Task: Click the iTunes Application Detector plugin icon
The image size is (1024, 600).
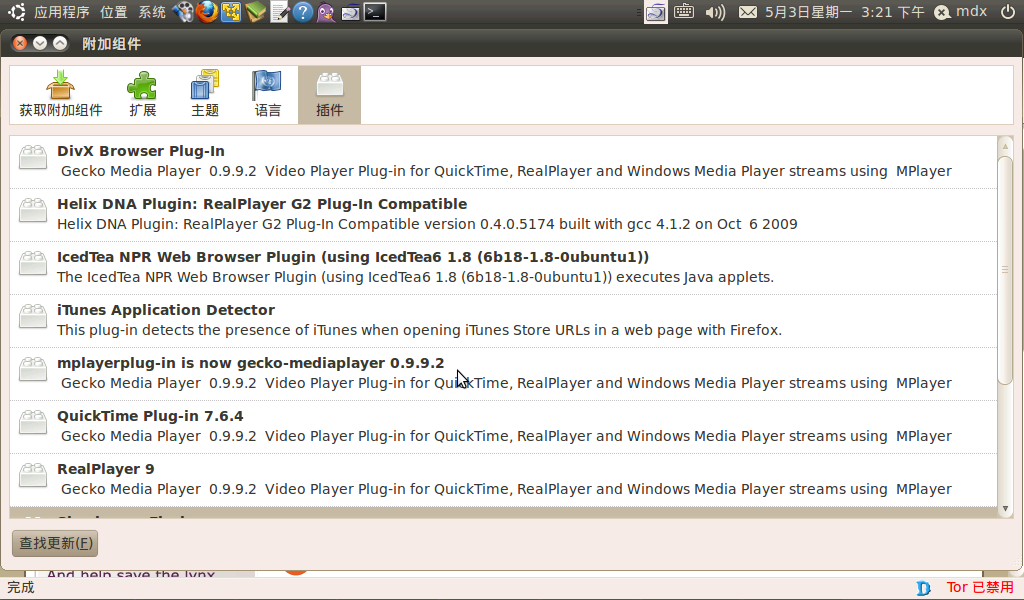Action: coord(33,316)
